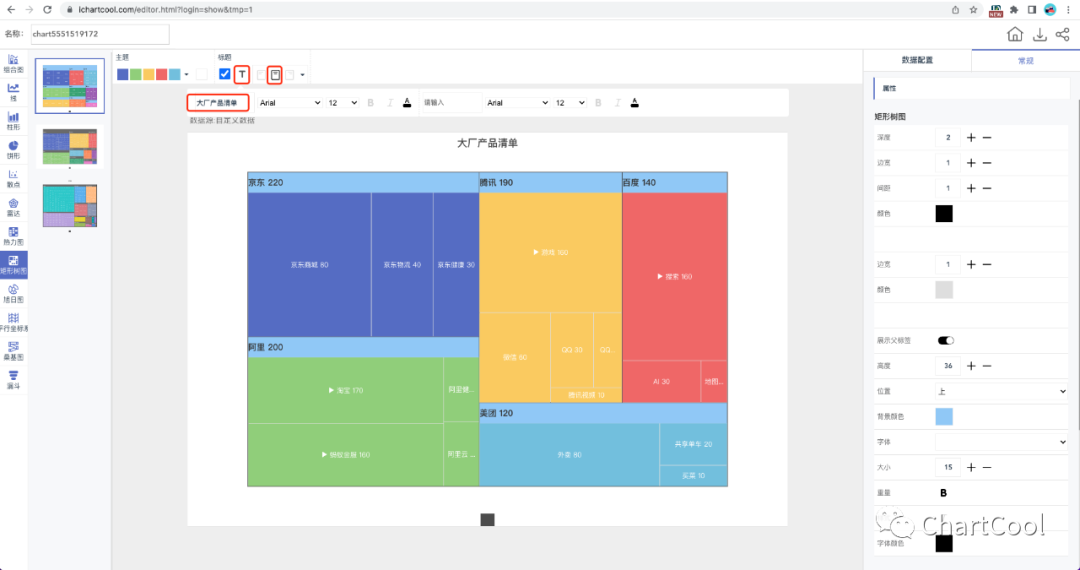Decrease 深度 depth with minus button
Screen dimensions: 1080x570
point(987,138)
